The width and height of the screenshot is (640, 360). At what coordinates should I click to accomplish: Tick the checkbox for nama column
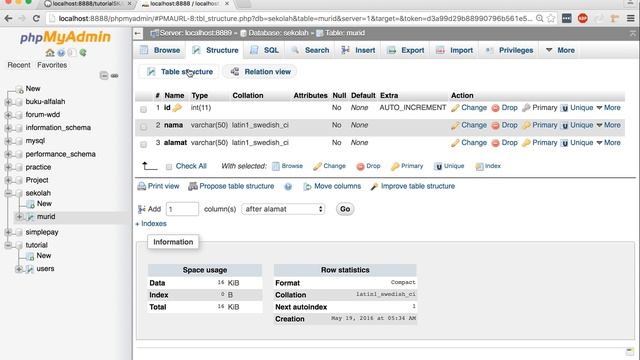coord(143,127)
